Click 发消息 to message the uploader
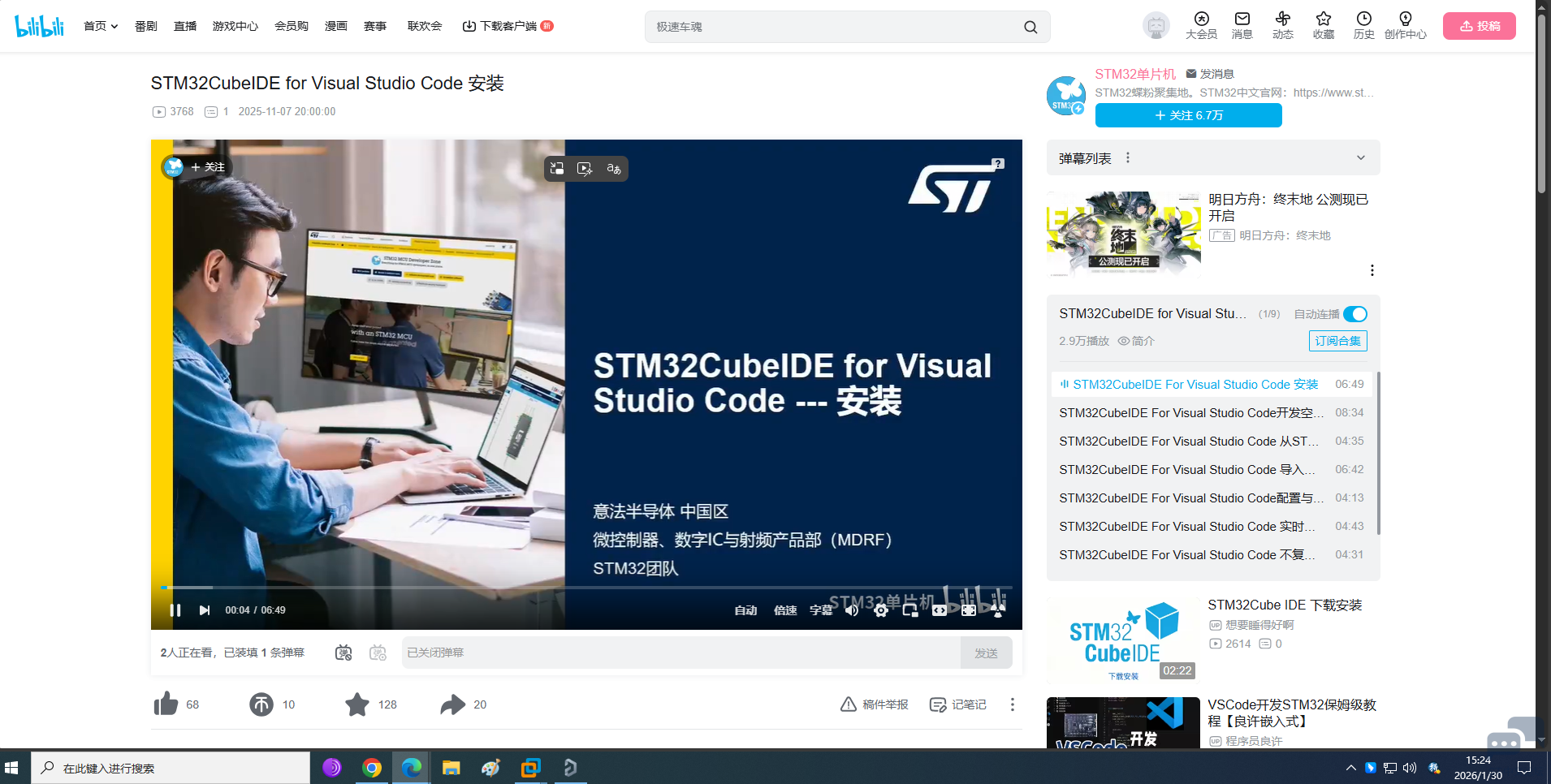 (1210, 74)
